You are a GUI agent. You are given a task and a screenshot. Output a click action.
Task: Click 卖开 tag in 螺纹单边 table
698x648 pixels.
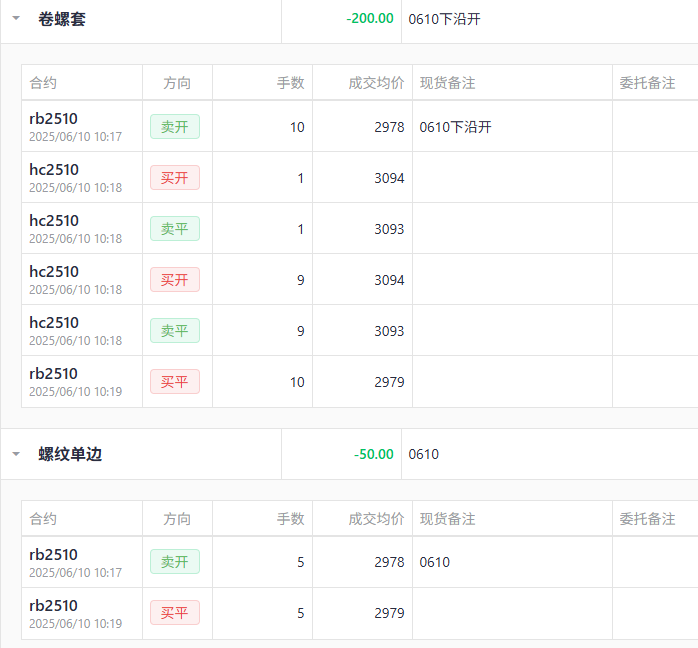[x=175, y=562]
